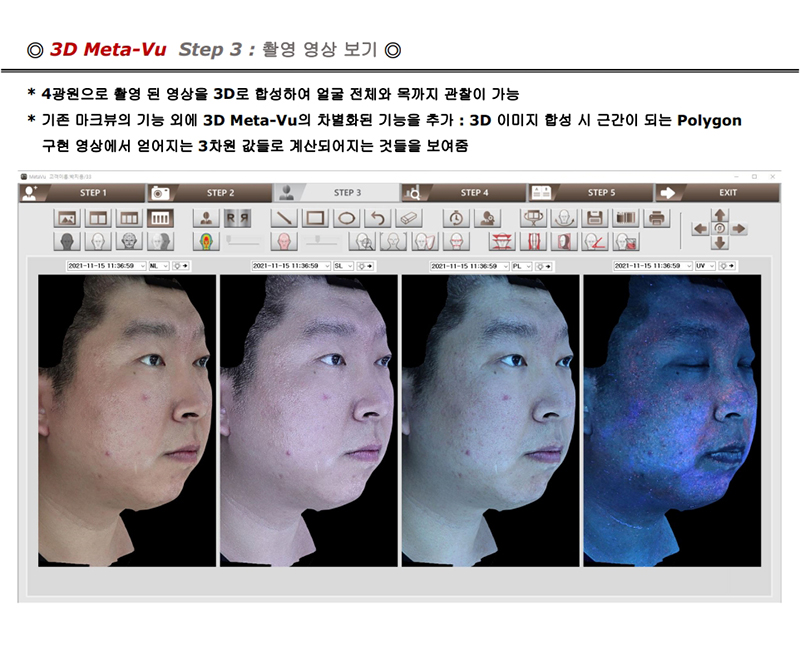Click the undo arrow icon
800x659 pixels.
coord(376,217)
